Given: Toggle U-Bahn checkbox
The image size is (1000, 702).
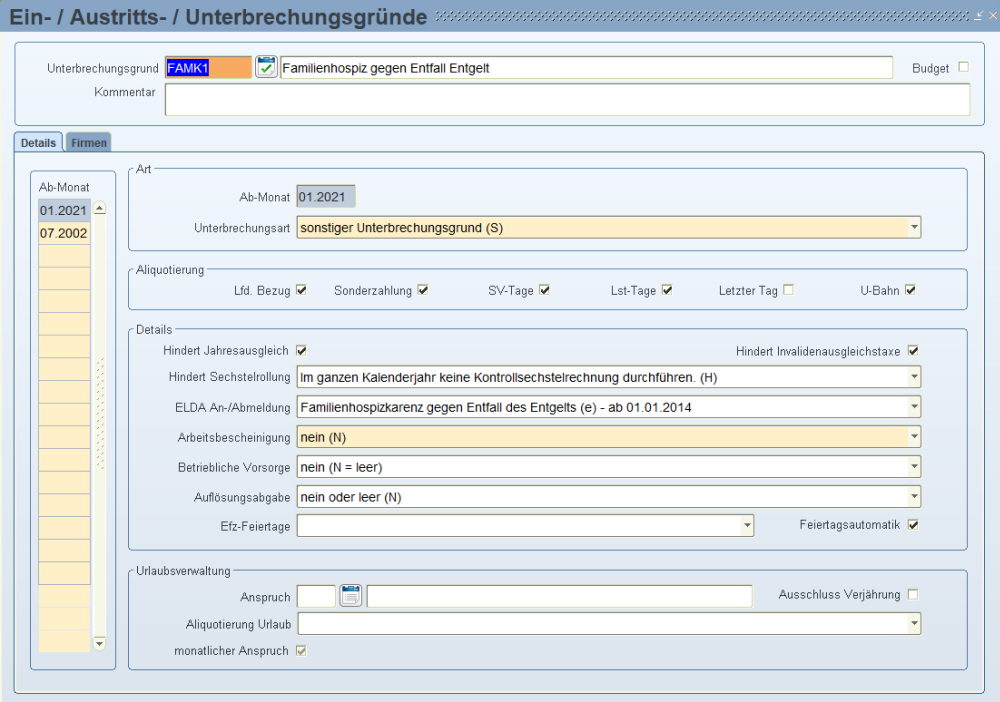Looking at the screenshot, I should [x=910, y=290].
